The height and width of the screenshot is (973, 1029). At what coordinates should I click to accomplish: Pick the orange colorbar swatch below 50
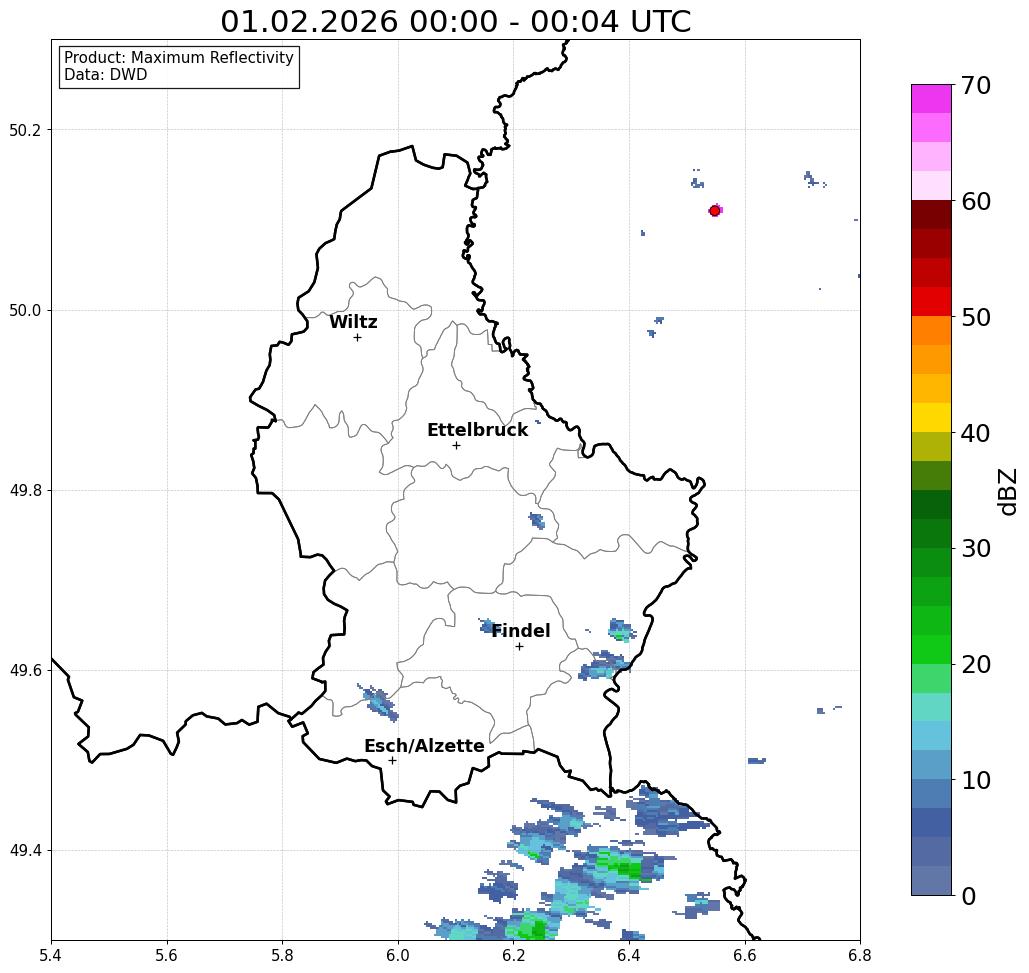point(931,331)
